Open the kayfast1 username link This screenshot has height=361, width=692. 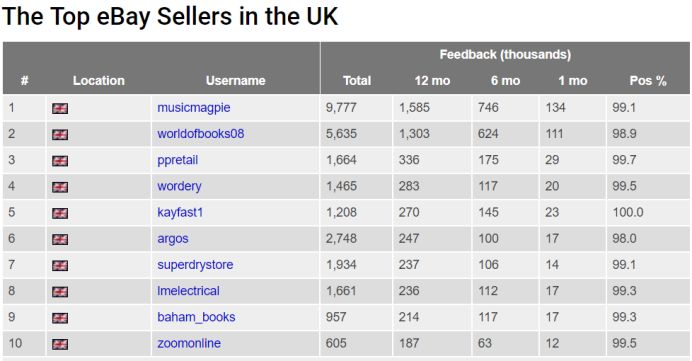(x=180, y=213)
